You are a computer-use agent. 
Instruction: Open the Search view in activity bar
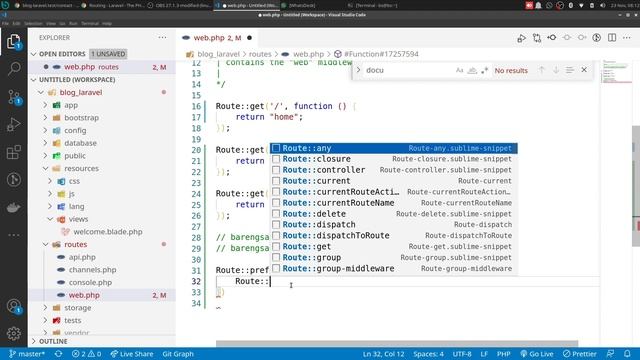click(13, 69)
